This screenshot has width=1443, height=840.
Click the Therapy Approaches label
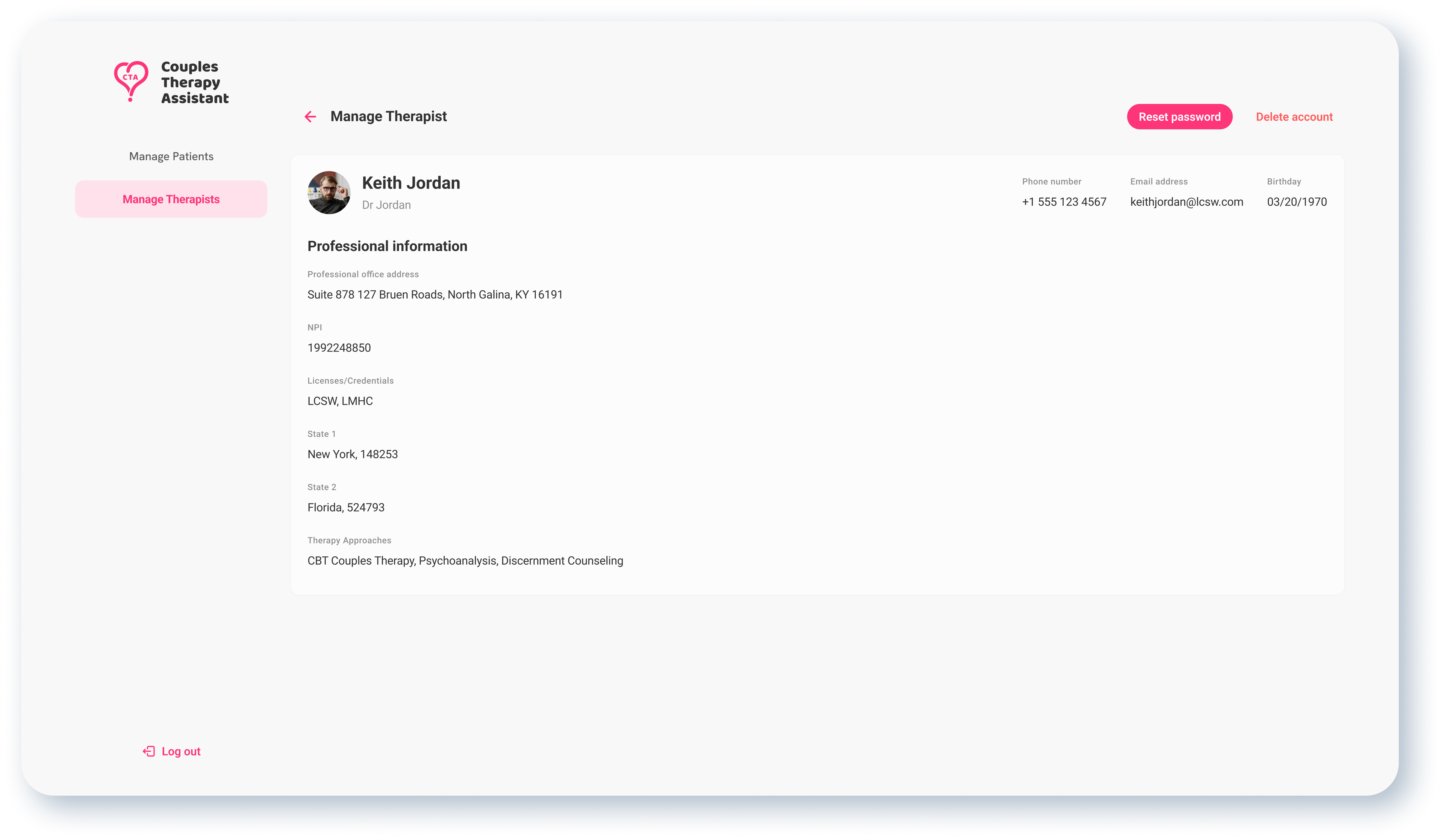click(349, 540)
